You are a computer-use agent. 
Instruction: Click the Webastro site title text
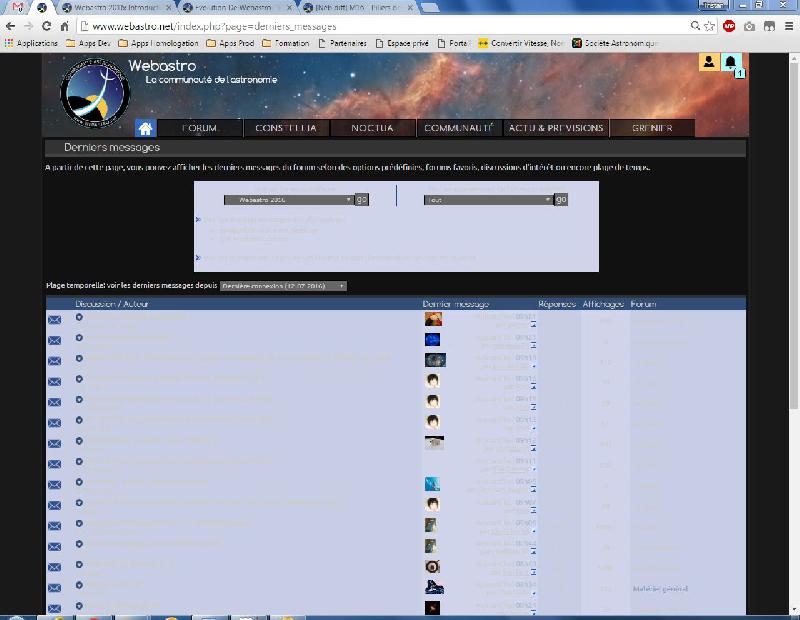pyautogui.click(x=162, y=66)
